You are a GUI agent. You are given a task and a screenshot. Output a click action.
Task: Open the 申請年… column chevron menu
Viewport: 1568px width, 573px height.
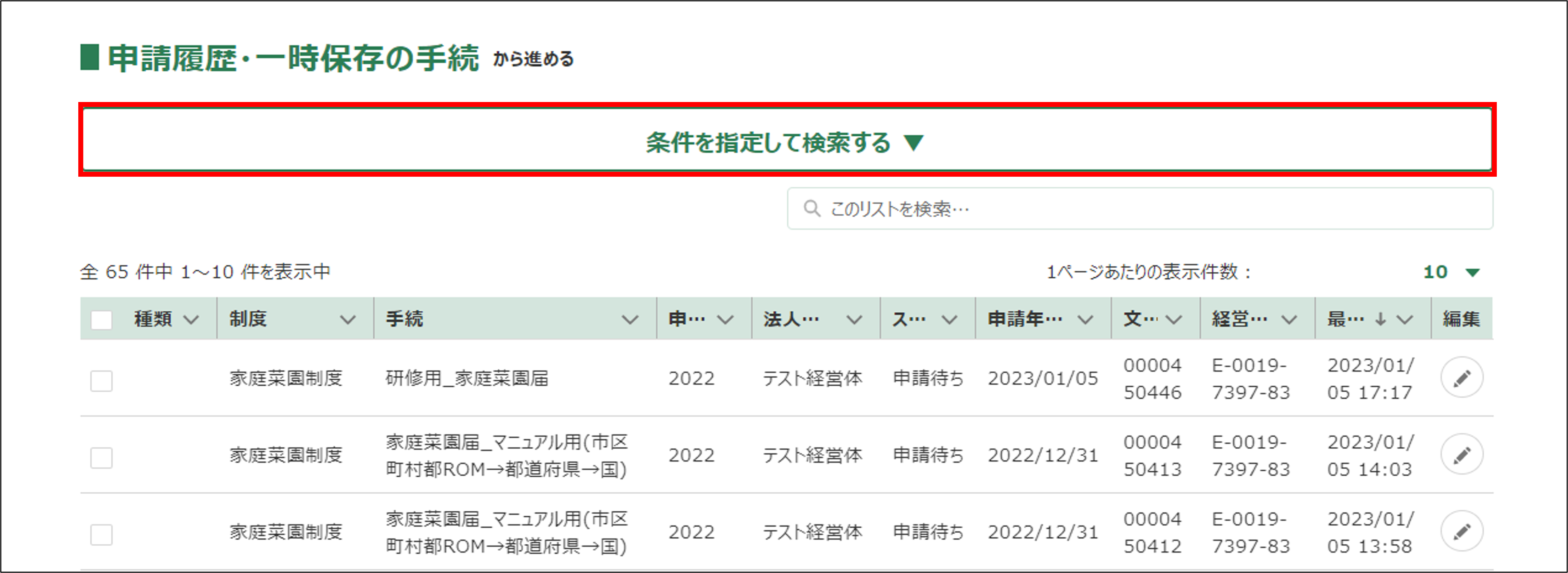pyautogui.click(x=1085, y=320)
